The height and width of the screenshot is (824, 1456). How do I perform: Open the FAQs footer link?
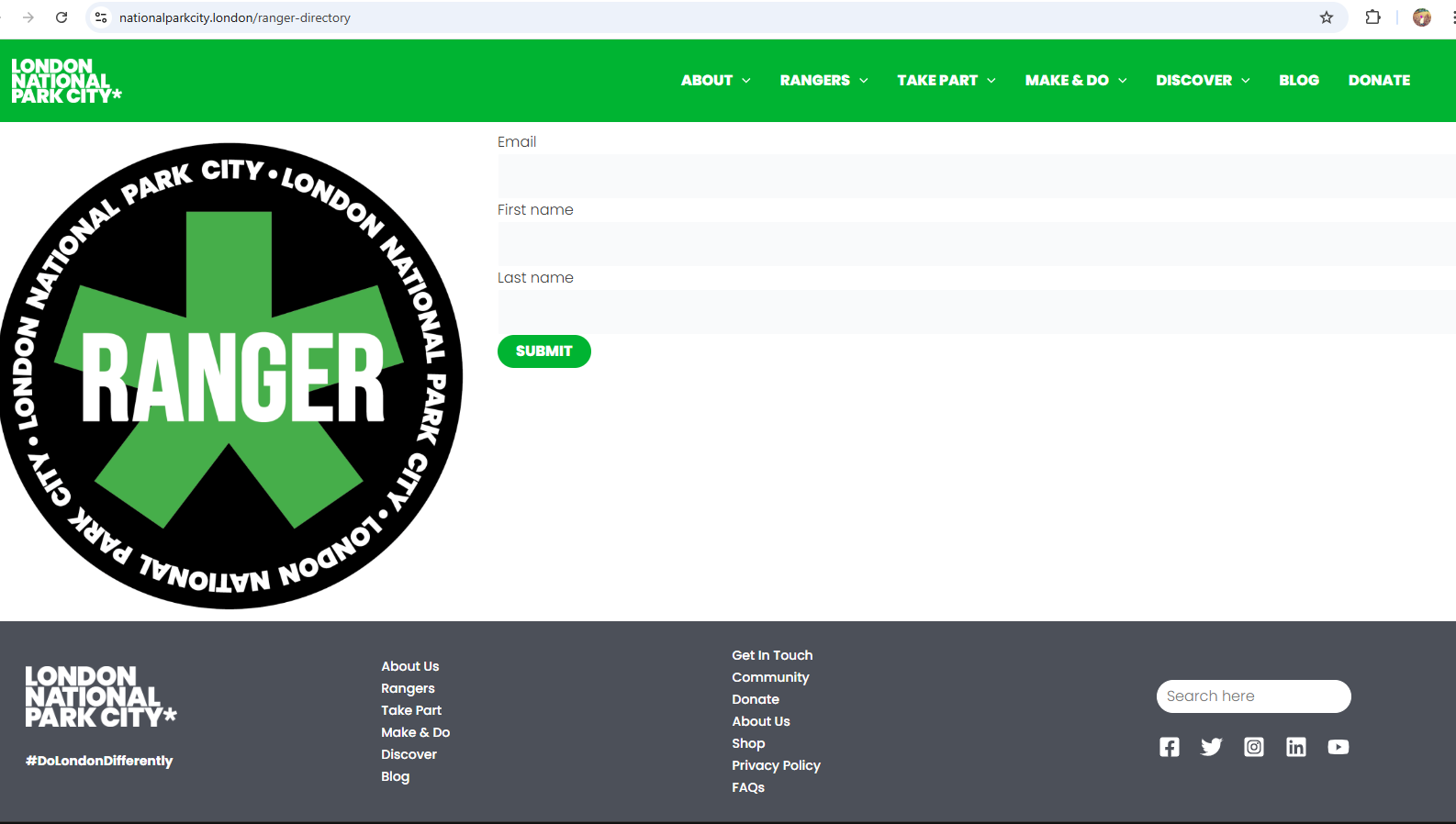[x=748, y=787]
